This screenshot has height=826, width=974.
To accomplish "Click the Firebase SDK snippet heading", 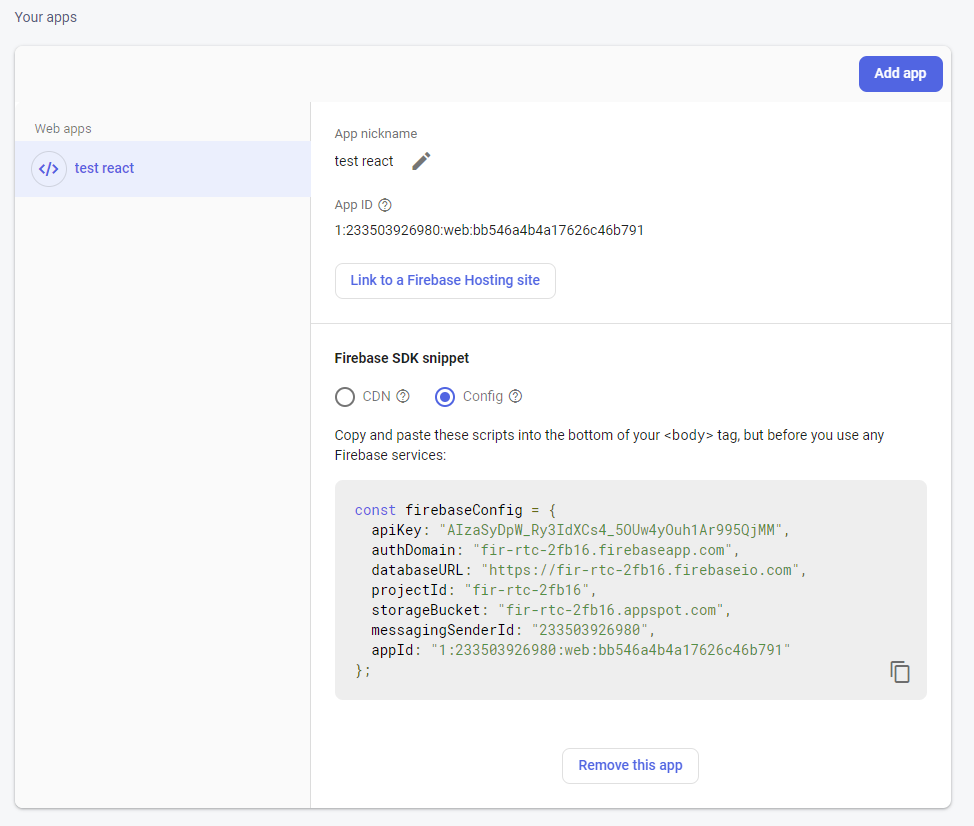I will pyautogui.click(x=401, y=358).
